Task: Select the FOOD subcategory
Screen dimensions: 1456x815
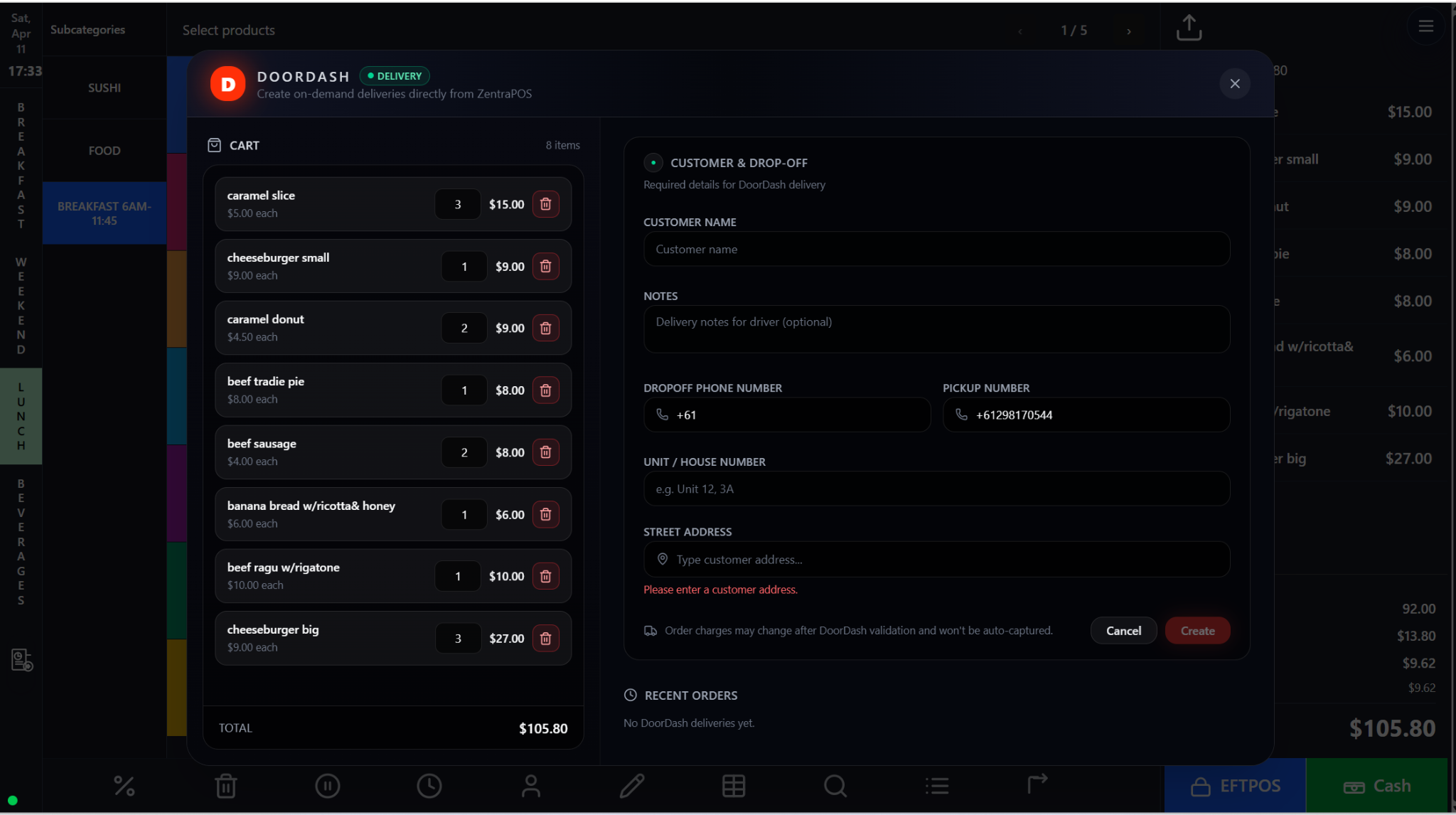Action: click(x=105, y=151)
